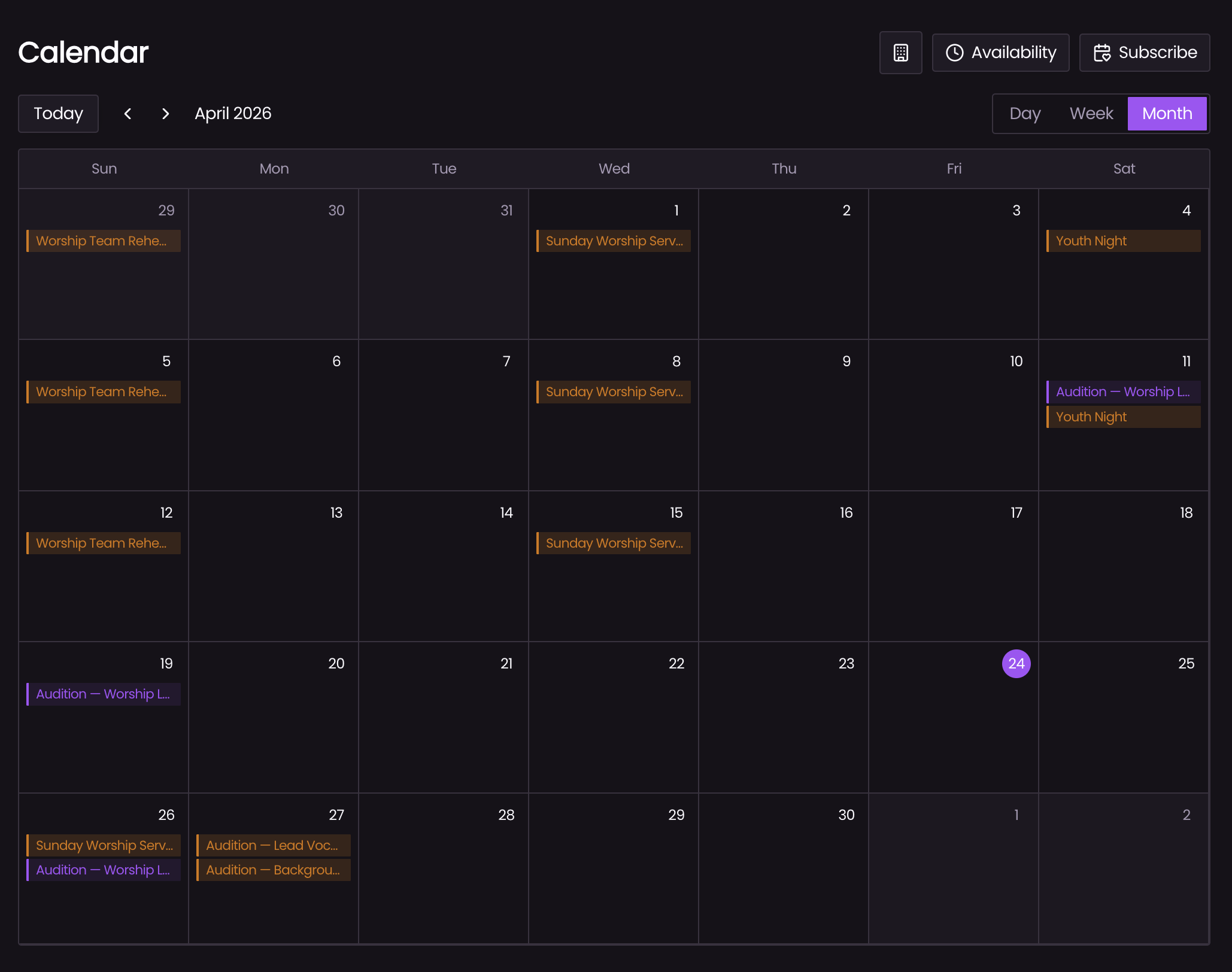
Task: Click the clock icon in Availability
Action: tap(954, 53)
